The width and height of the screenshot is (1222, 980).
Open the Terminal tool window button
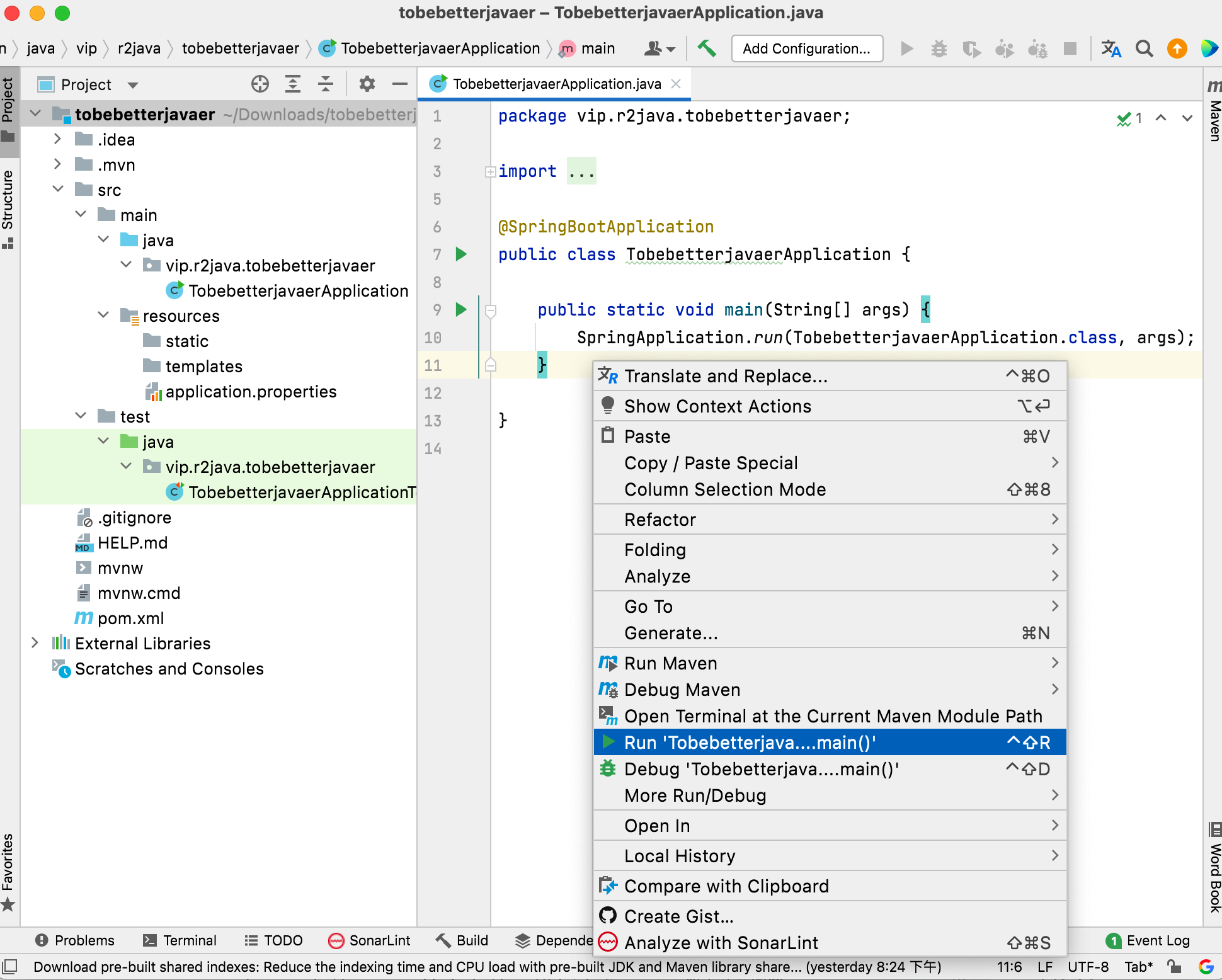[180, 940]
